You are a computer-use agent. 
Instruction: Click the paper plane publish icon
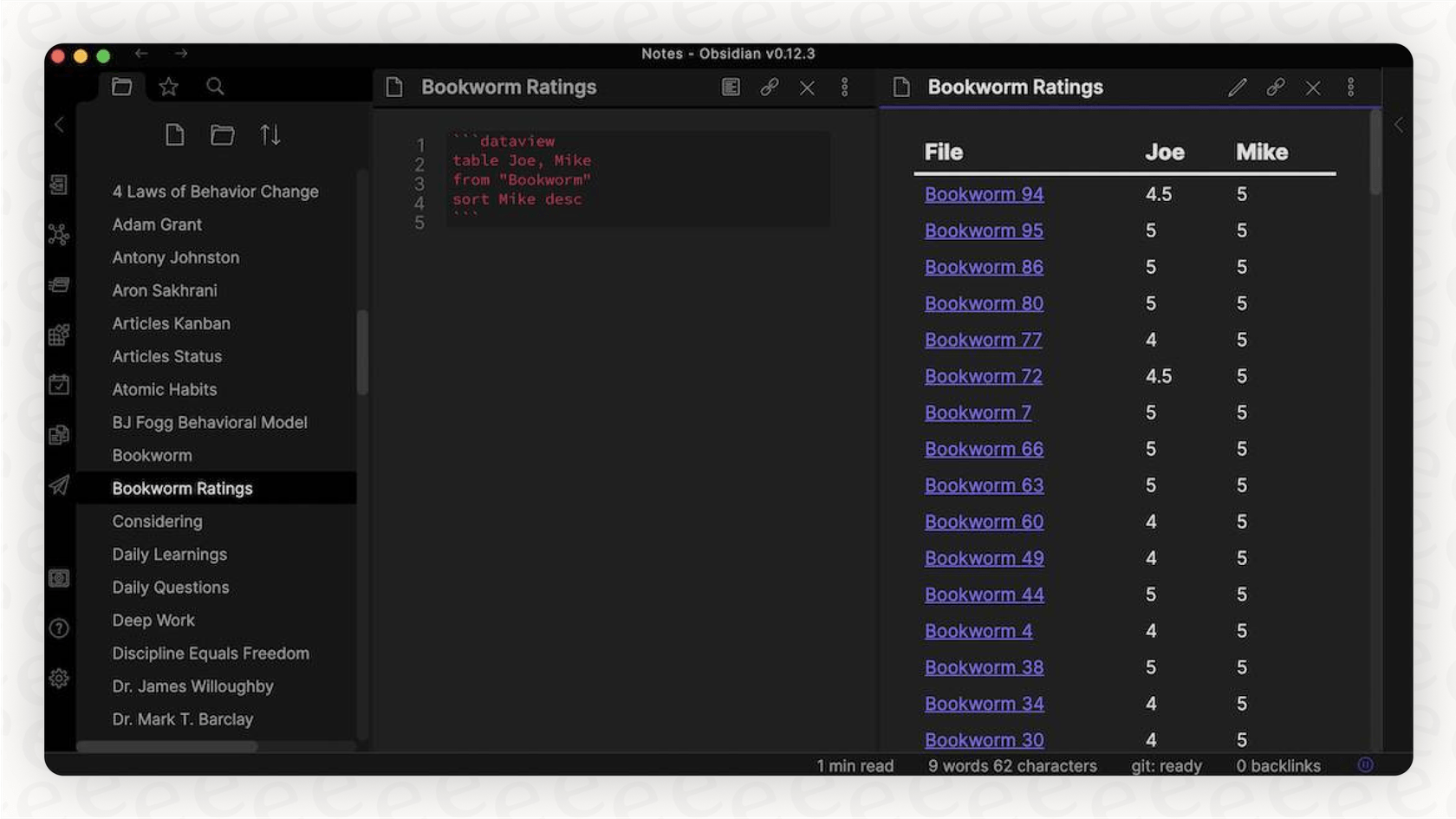click(59, 486)
